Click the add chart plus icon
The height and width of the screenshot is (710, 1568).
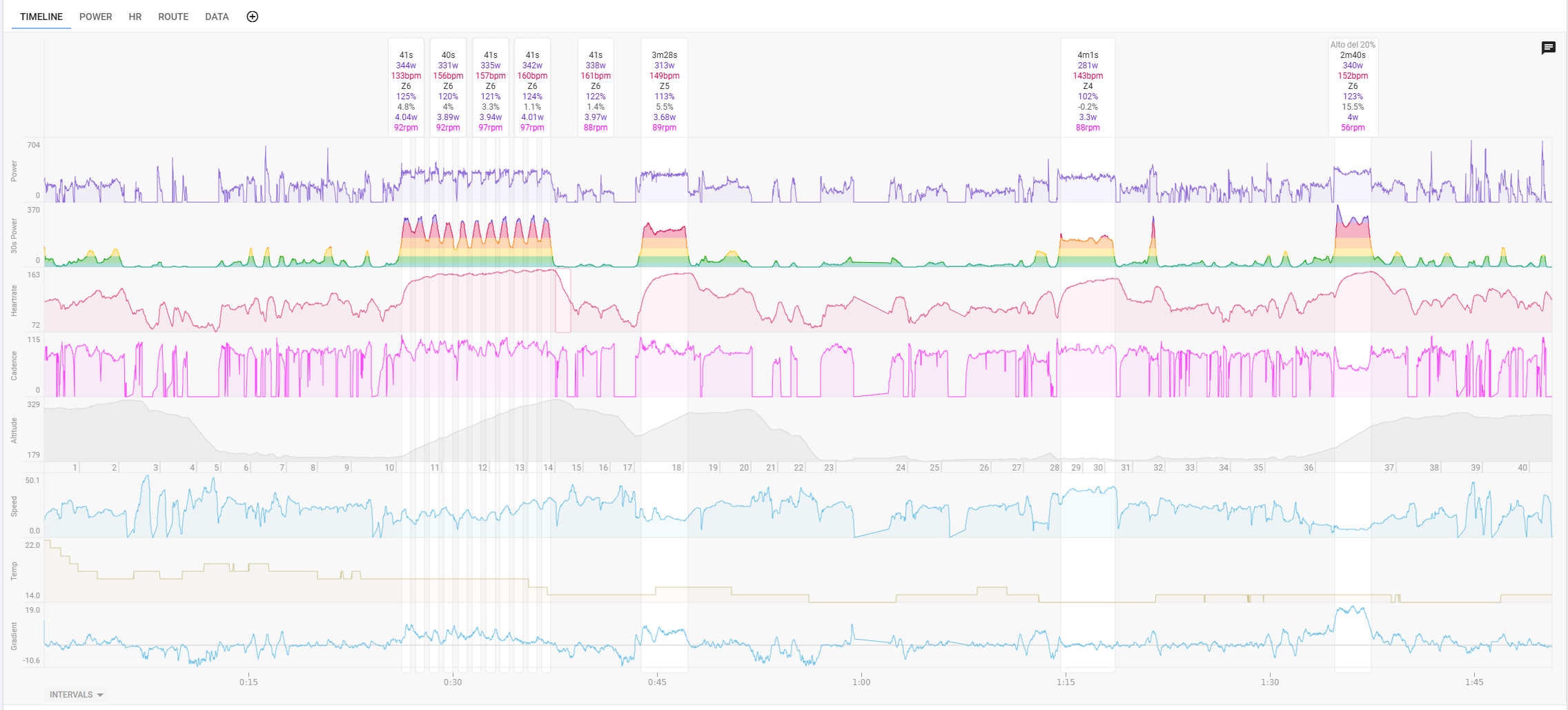[x=253, y=17]
